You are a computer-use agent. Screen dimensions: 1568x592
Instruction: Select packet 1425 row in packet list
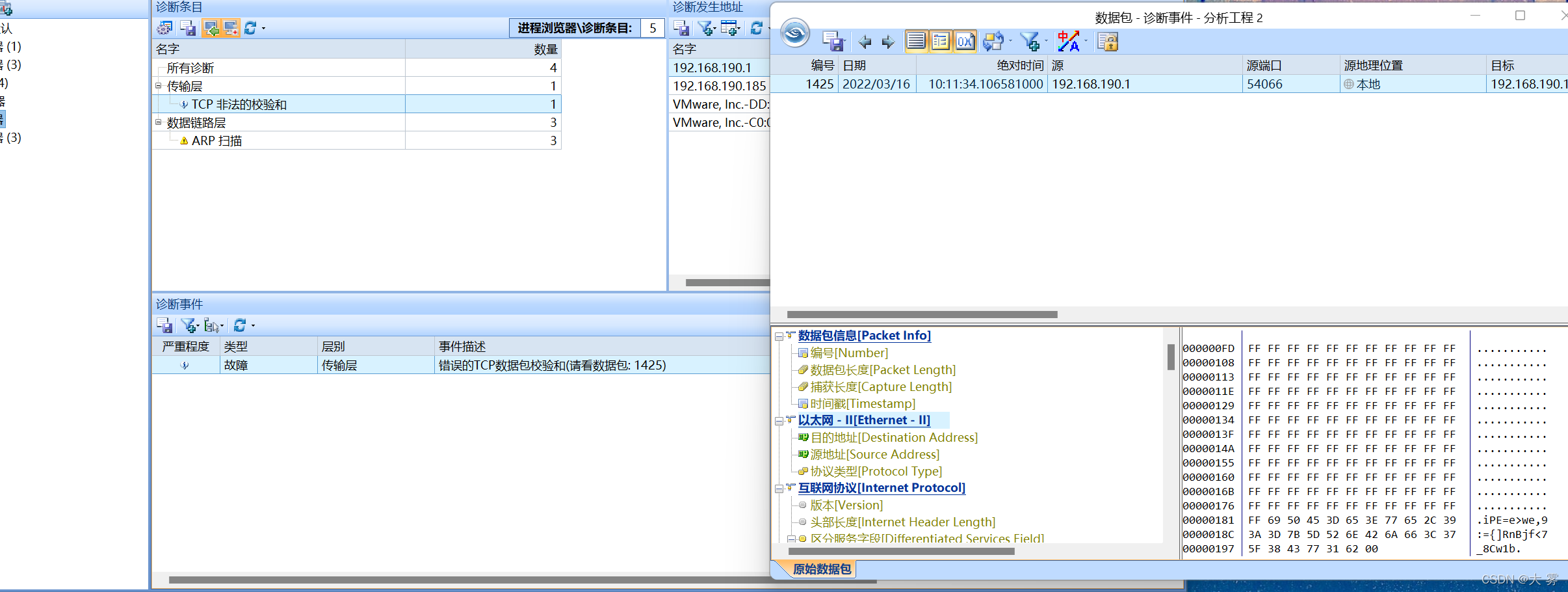point(1169,84)
